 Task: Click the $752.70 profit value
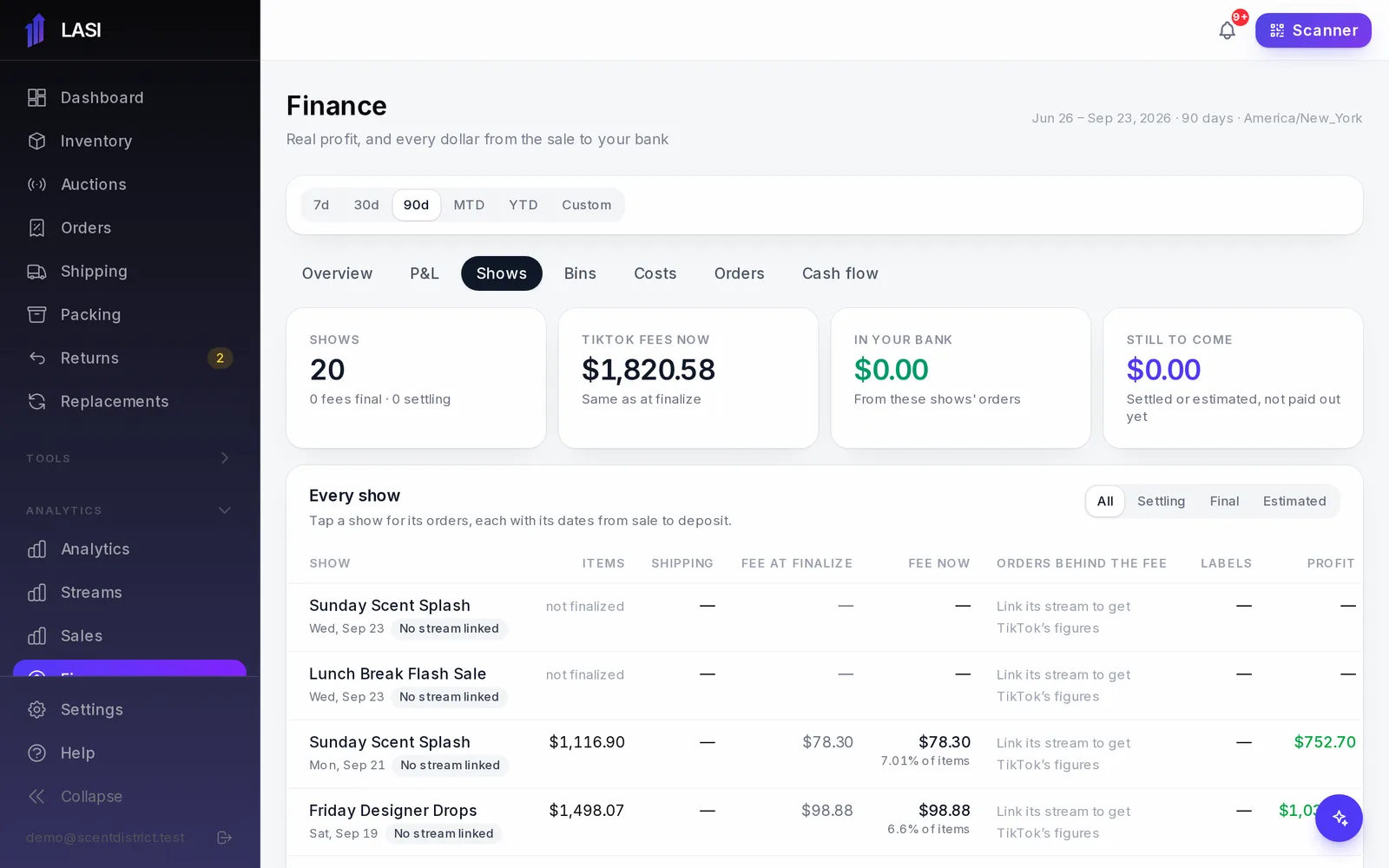pos(1325,742)
